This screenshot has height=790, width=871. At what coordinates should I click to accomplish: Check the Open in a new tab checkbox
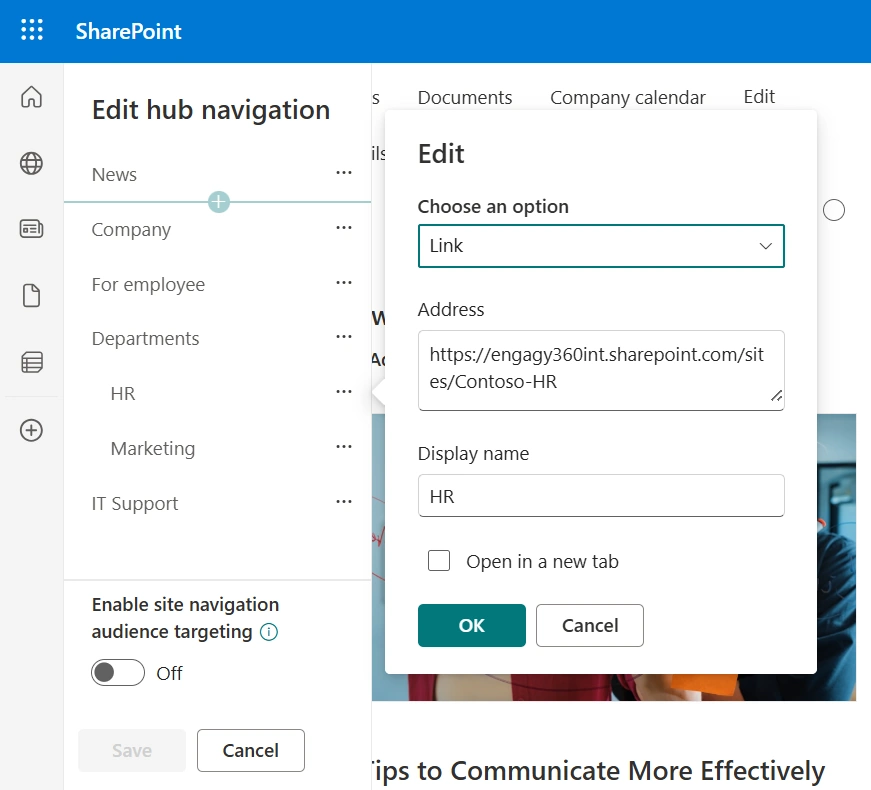click(438, 561)
